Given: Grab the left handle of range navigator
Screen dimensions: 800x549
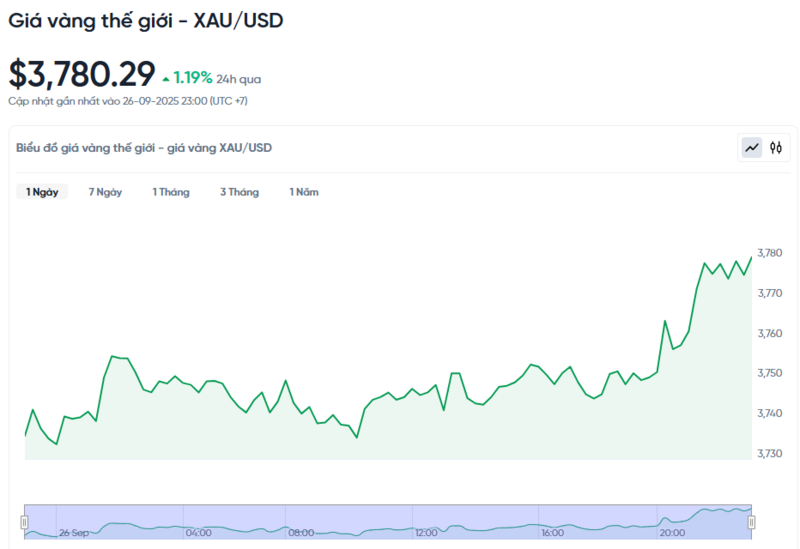Looking at the screenshot, I should 25,521.
